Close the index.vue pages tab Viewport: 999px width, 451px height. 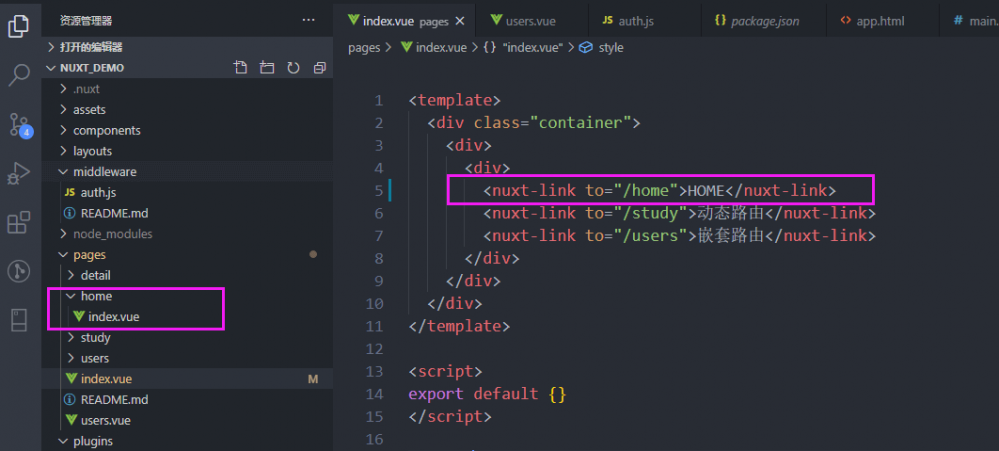point(460,21)
